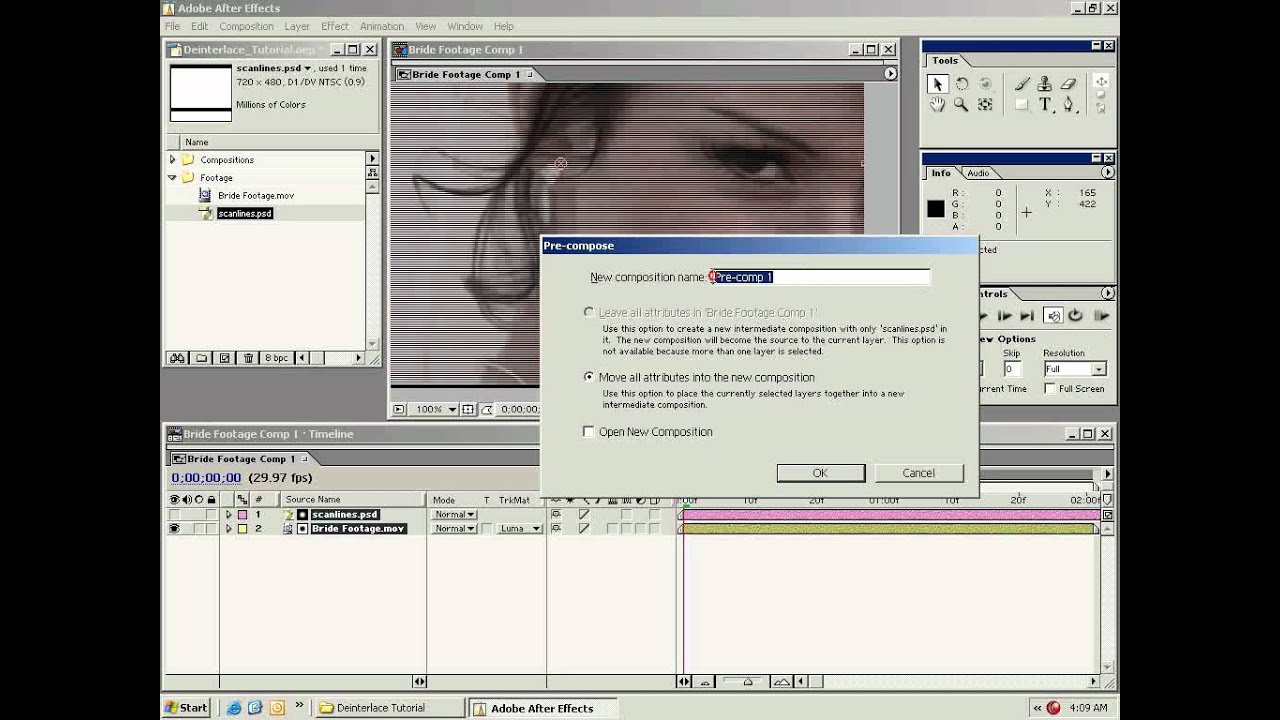Toggle the lock box for scanlines.psd layer
The height and width of the screenshot is (720, 1280).
(211, 515)
